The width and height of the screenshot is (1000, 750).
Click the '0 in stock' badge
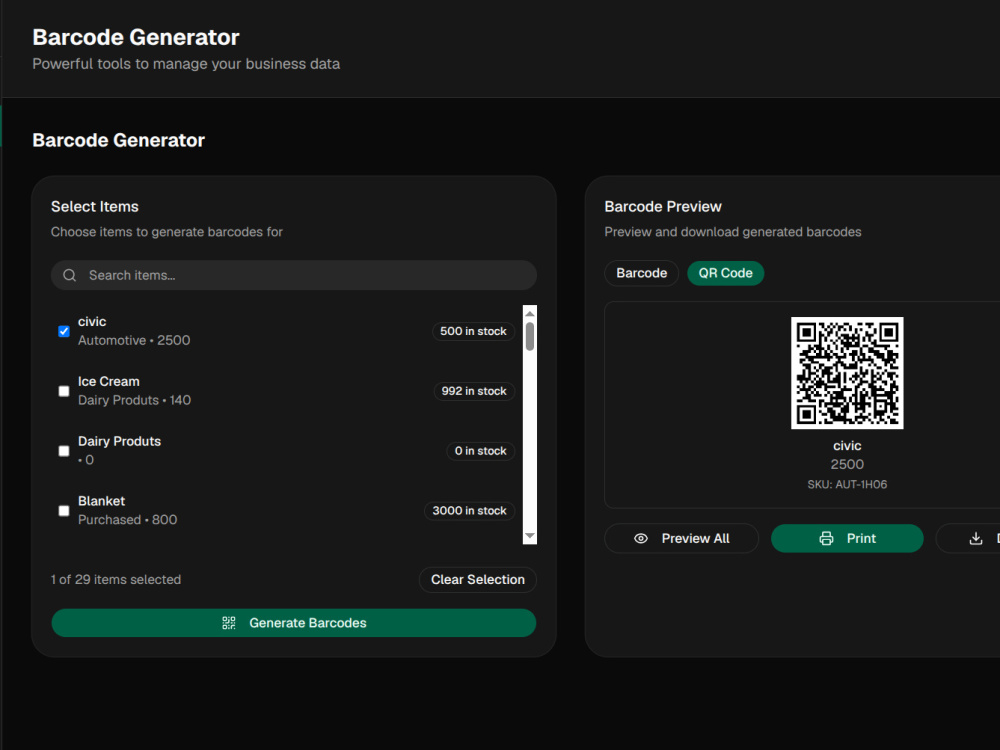pyautogui.click(x=480, y=451)
